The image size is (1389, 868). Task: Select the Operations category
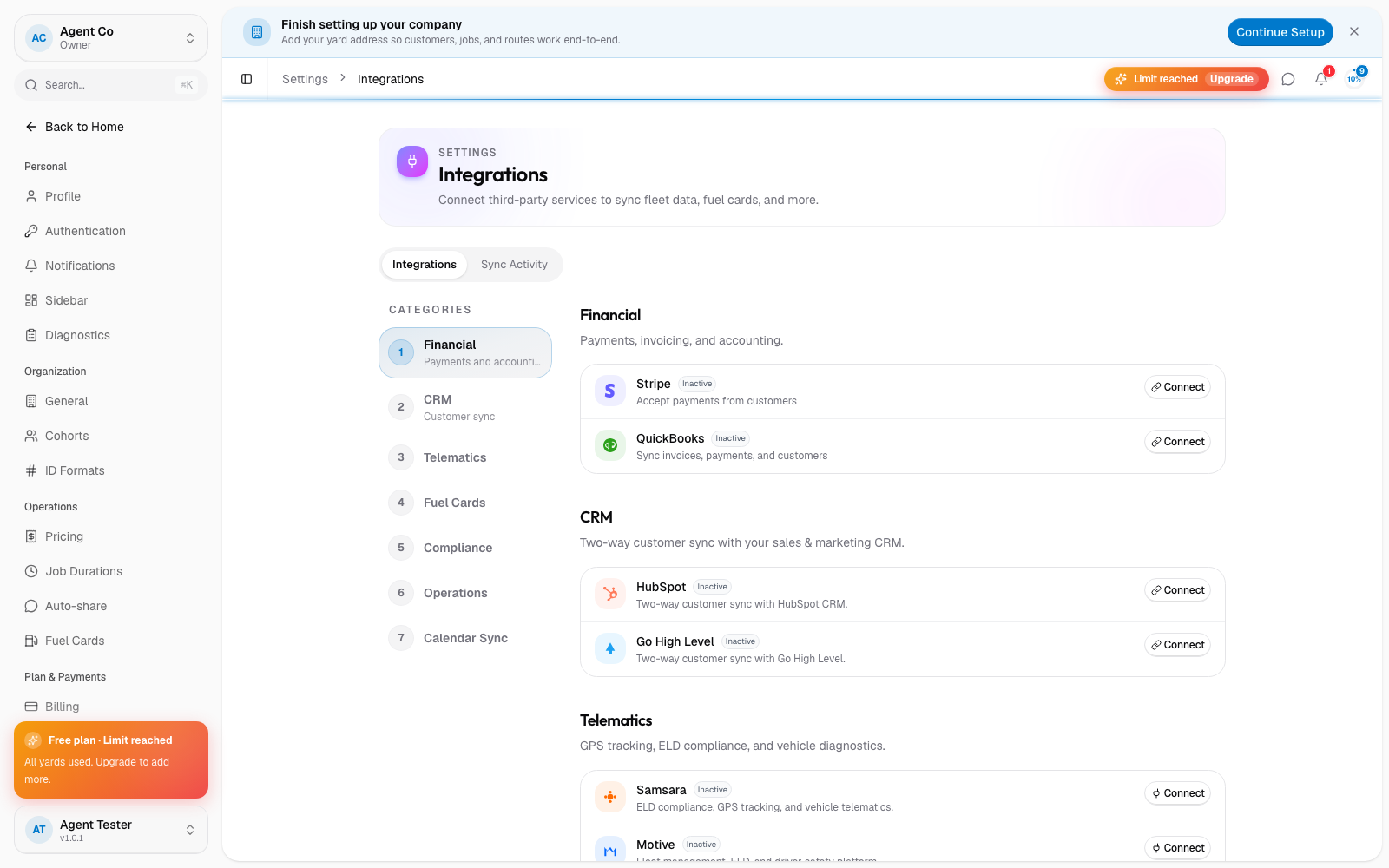pyautogui.click(x=465, y=593)
